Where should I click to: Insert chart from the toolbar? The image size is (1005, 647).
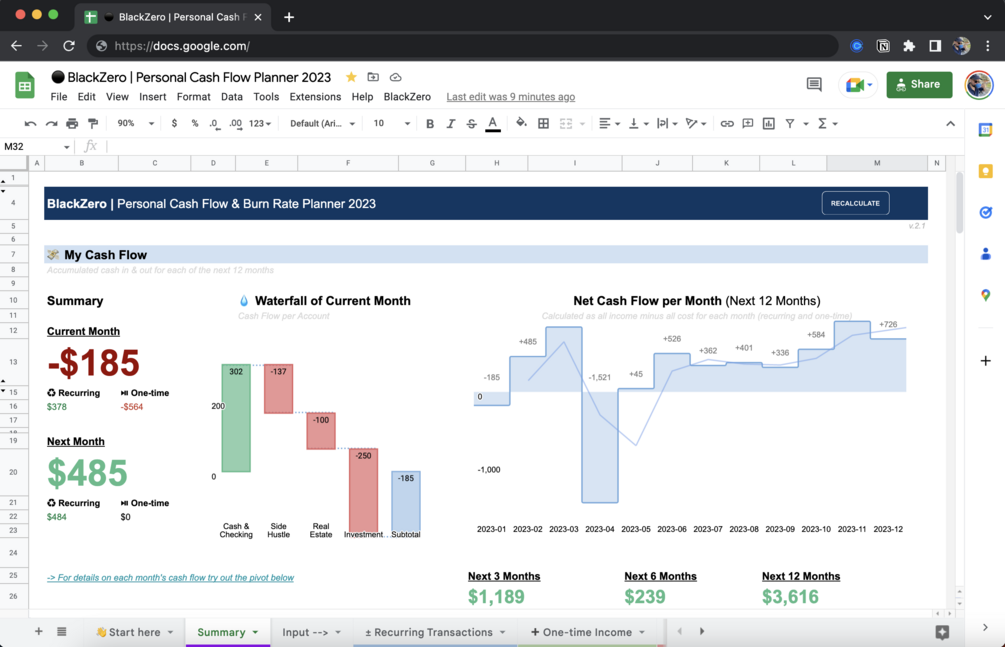click(768, 124)
